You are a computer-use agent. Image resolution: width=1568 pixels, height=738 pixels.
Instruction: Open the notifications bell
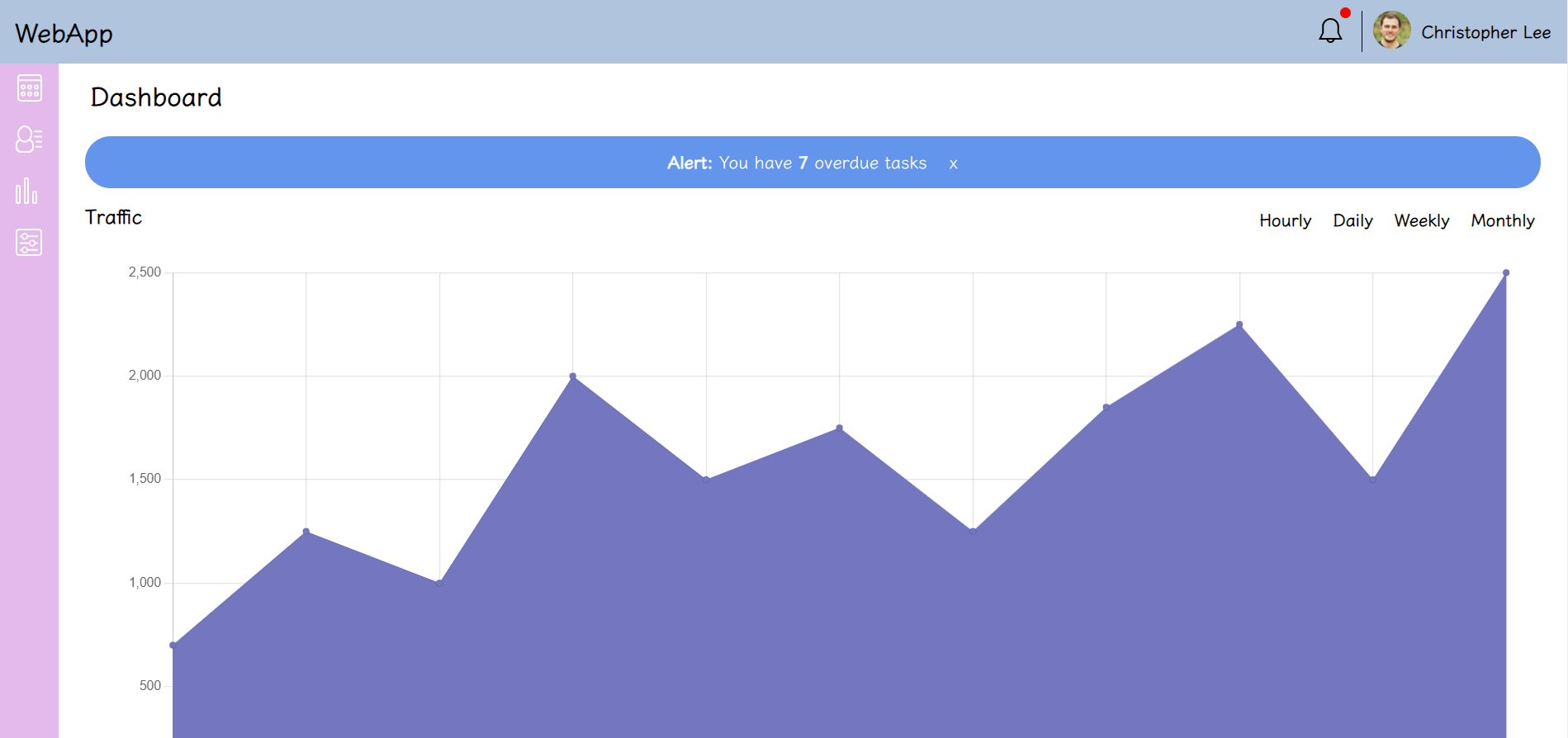pos(1330,31)
